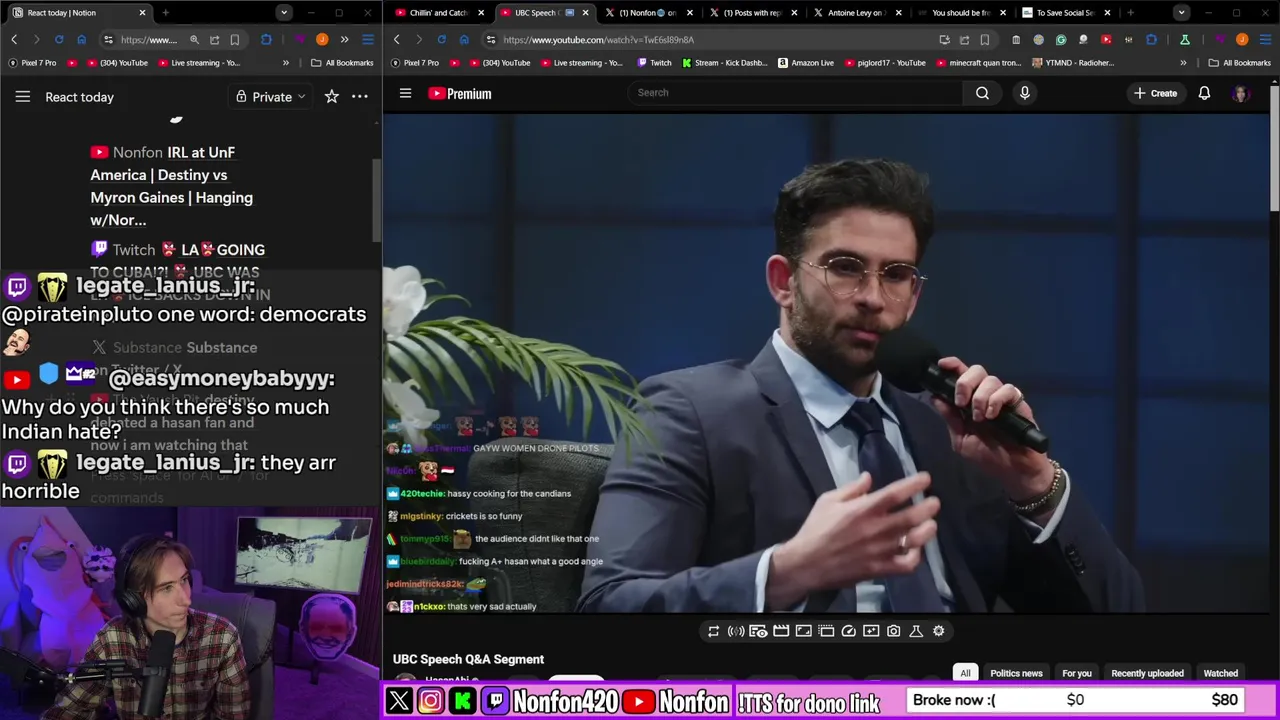The image size is (1280, 720).
Task: Open a new tab in YouTube window
Action: (x=1130, y=13)
